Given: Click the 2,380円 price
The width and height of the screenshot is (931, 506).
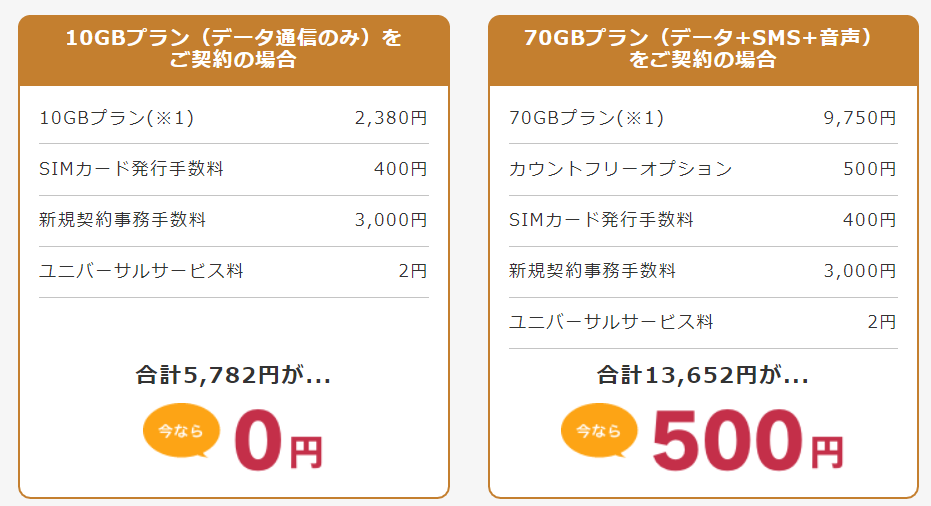Looking at the screenshot, I should click(x=390, y=118).
